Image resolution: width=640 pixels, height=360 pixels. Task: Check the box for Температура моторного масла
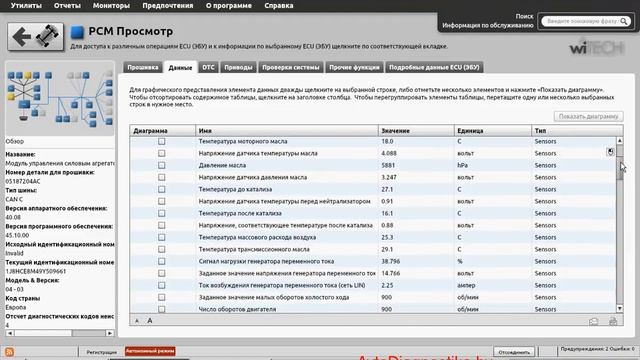pos(162,141)
